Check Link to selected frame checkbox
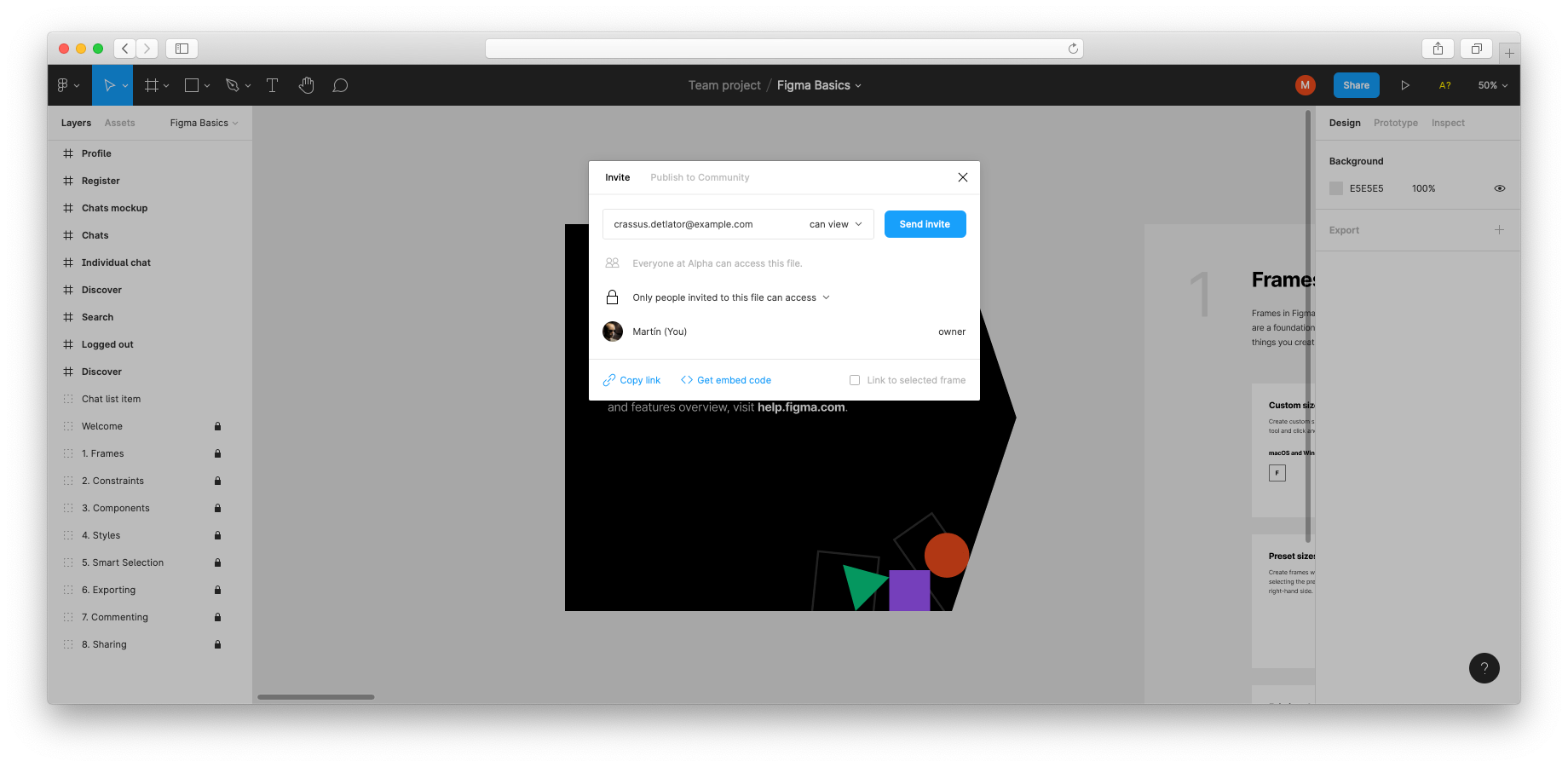The image size is (1568, 767). tap(855, 380)
